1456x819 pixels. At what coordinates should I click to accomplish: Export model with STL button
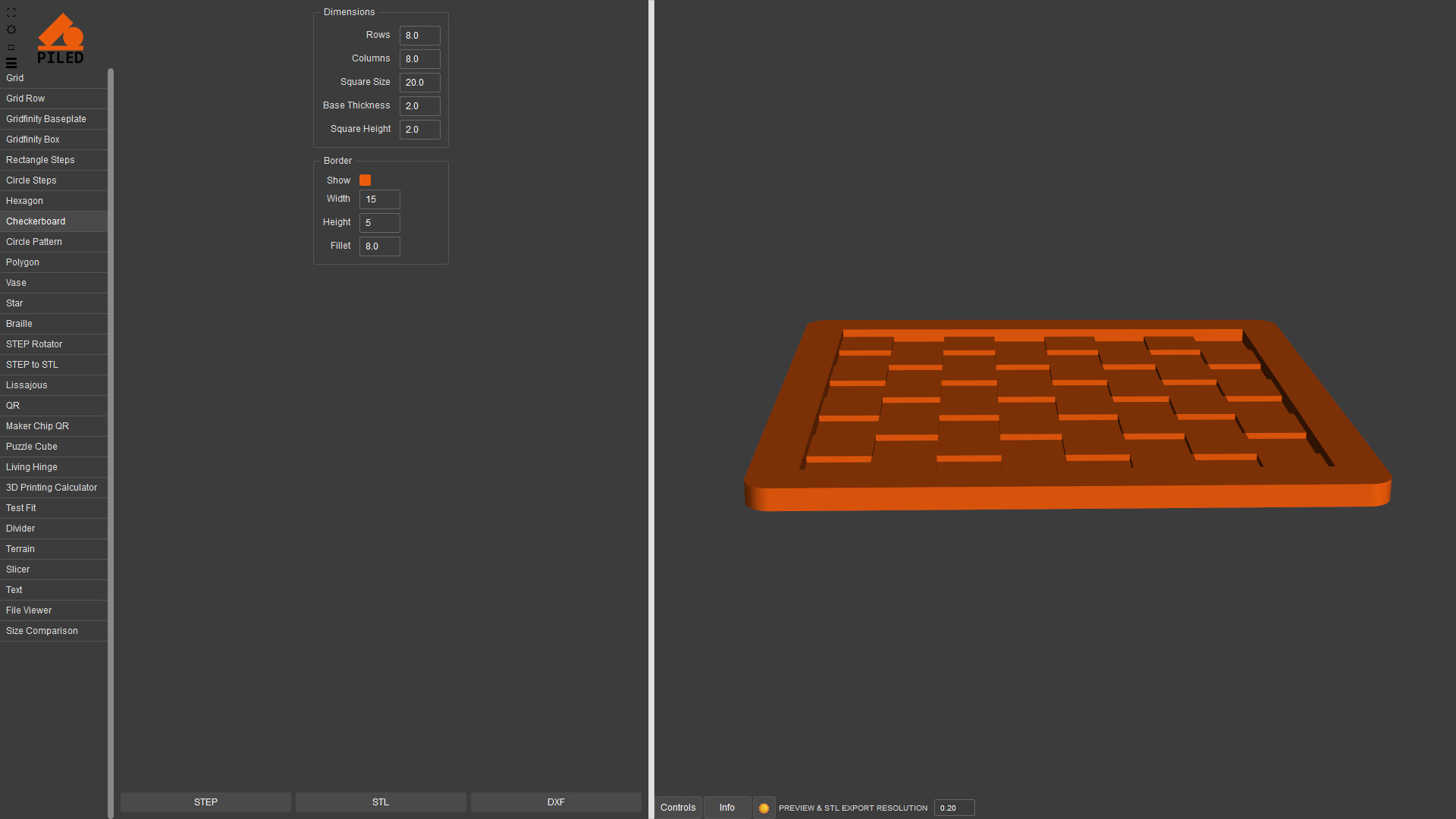pos(381,802)
